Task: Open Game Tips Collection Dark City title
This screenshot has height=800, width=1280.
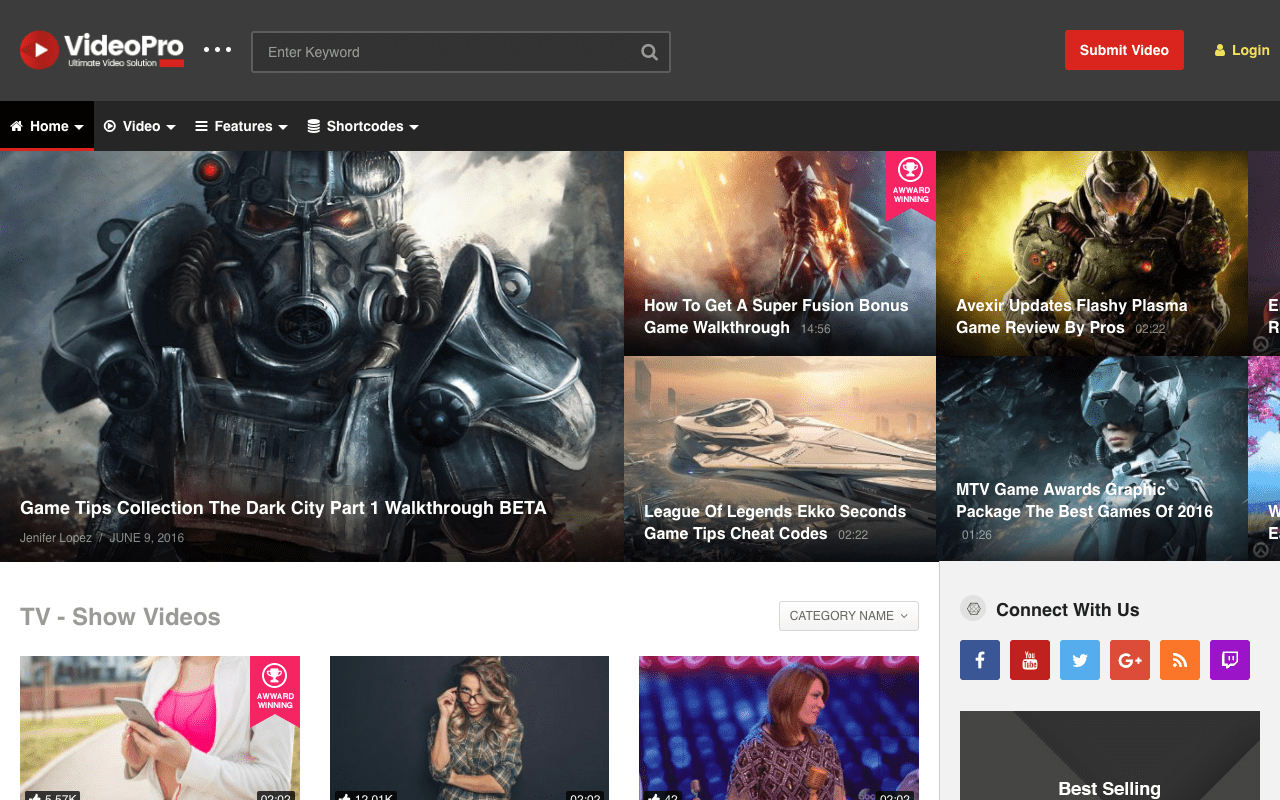Action: [x=283, y=508]
